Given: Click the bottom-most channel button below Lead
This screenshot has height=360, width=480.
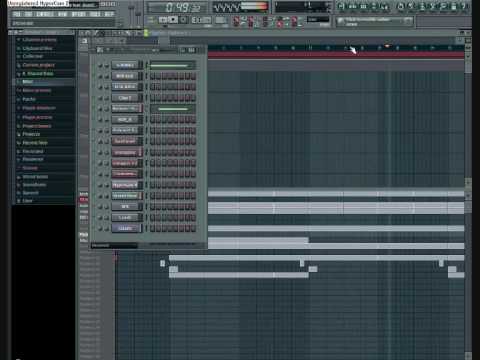Looking at the screenshot, I should tap(125, 228).
